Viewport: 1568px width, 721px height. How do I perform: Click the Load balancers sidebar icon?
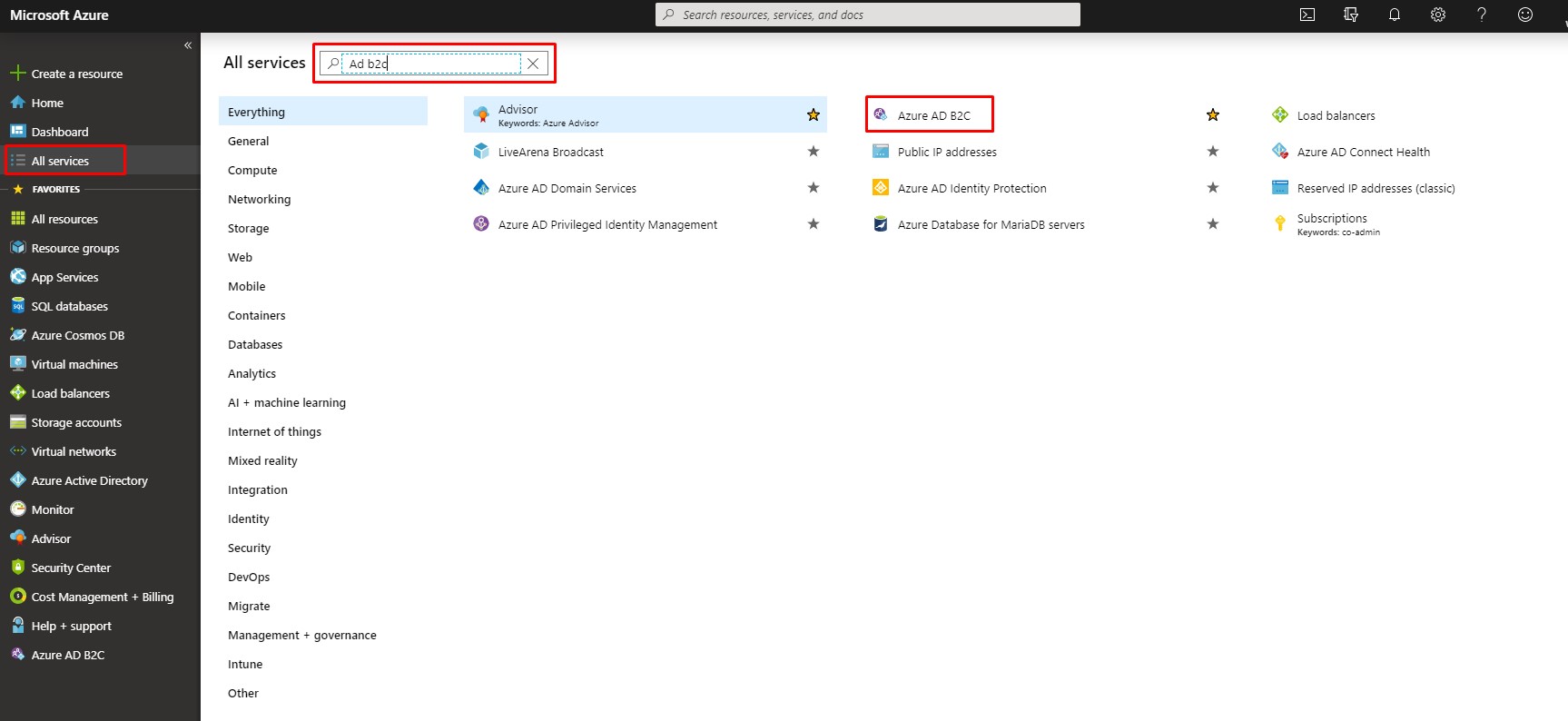click(x=17, y=393)
